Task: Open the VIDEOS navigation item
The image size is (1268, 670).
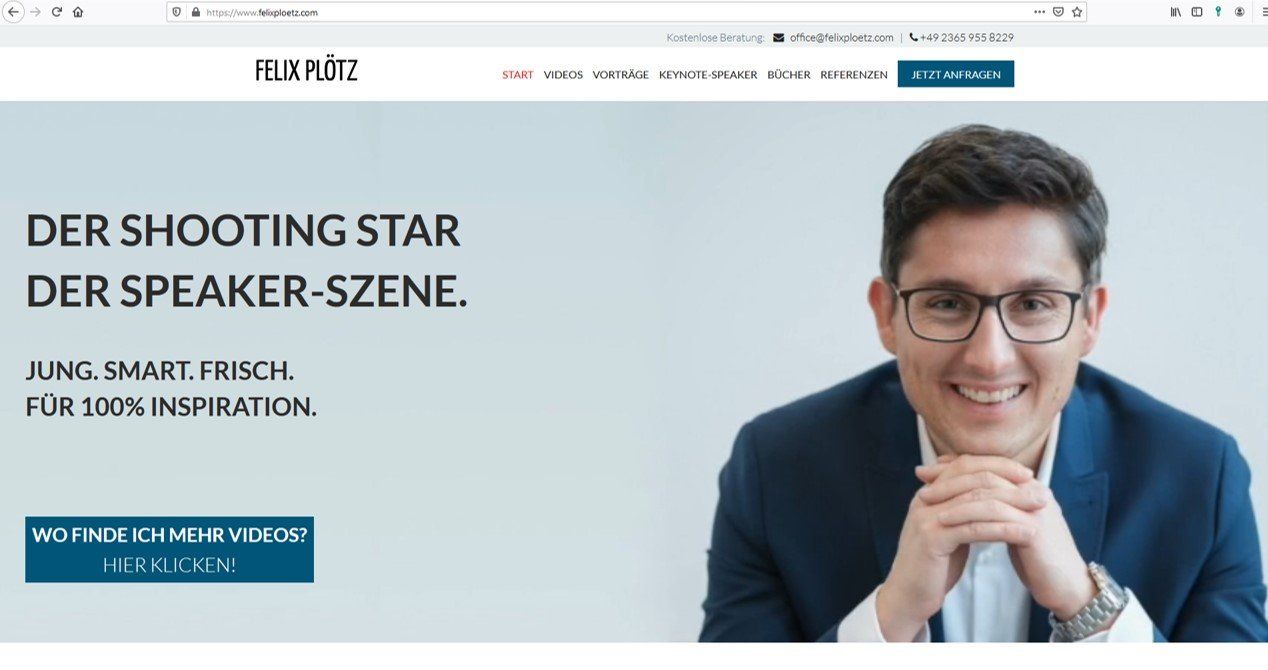Action: (x=563, y=75)
